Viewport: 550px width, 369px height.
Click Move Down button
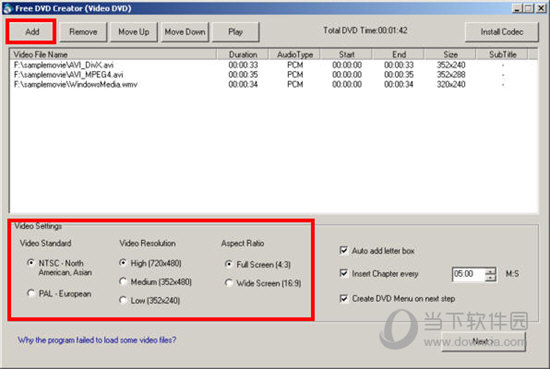pos(185,32)
